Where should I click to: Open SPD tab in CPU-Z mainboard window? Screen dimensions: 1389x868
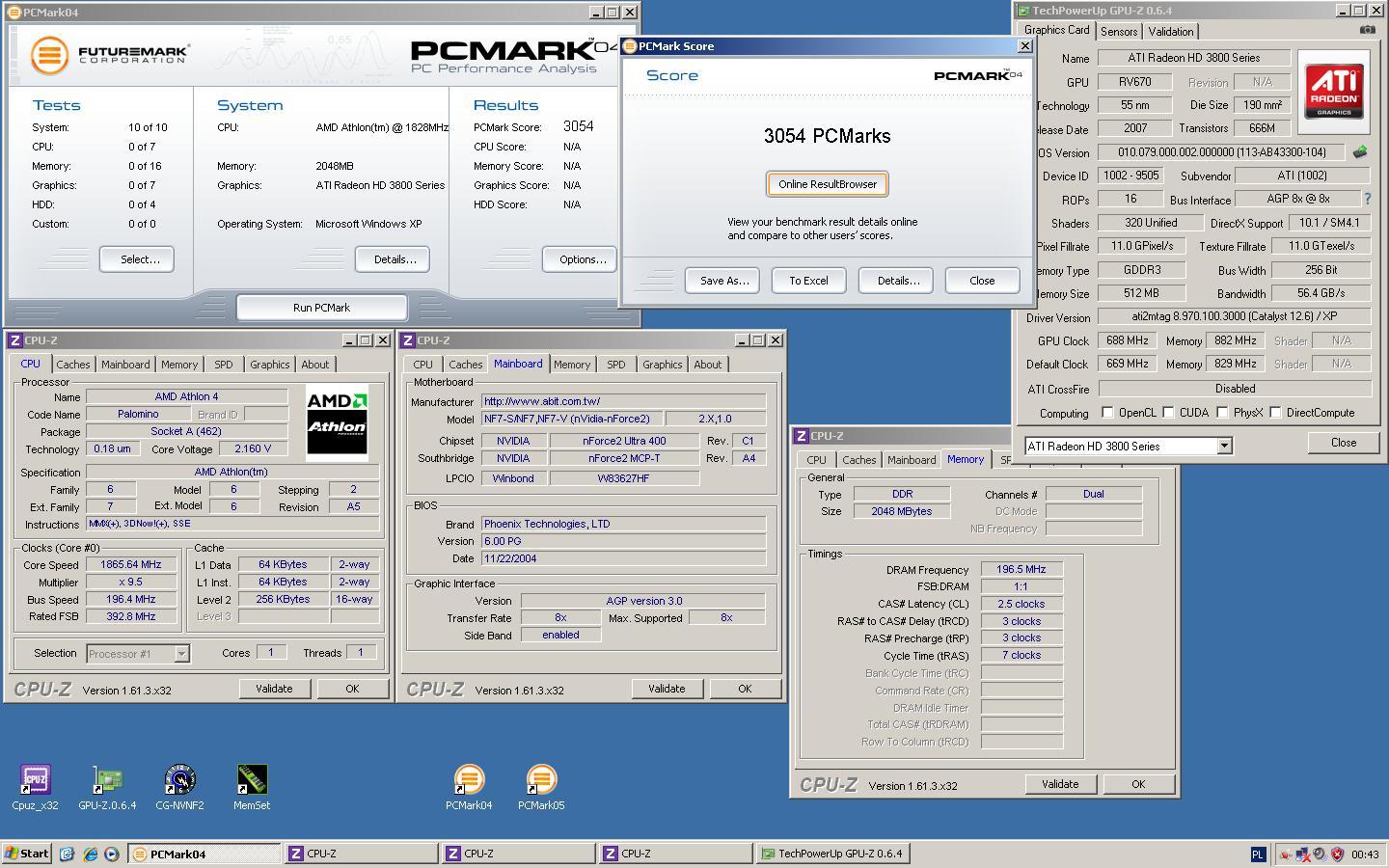click(615, 365)
